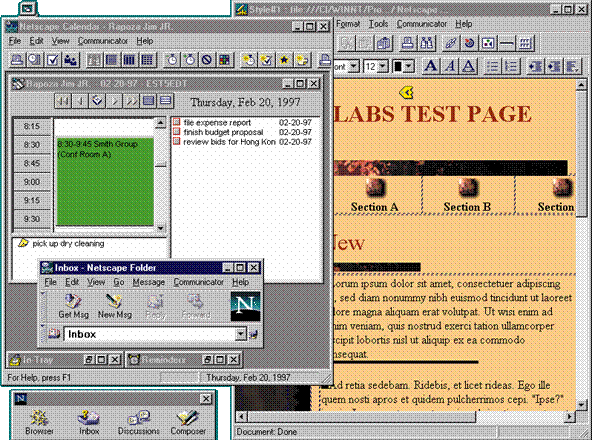
Task: Toggle numbered list in Composer toolbar
Action: coord(511,66)
